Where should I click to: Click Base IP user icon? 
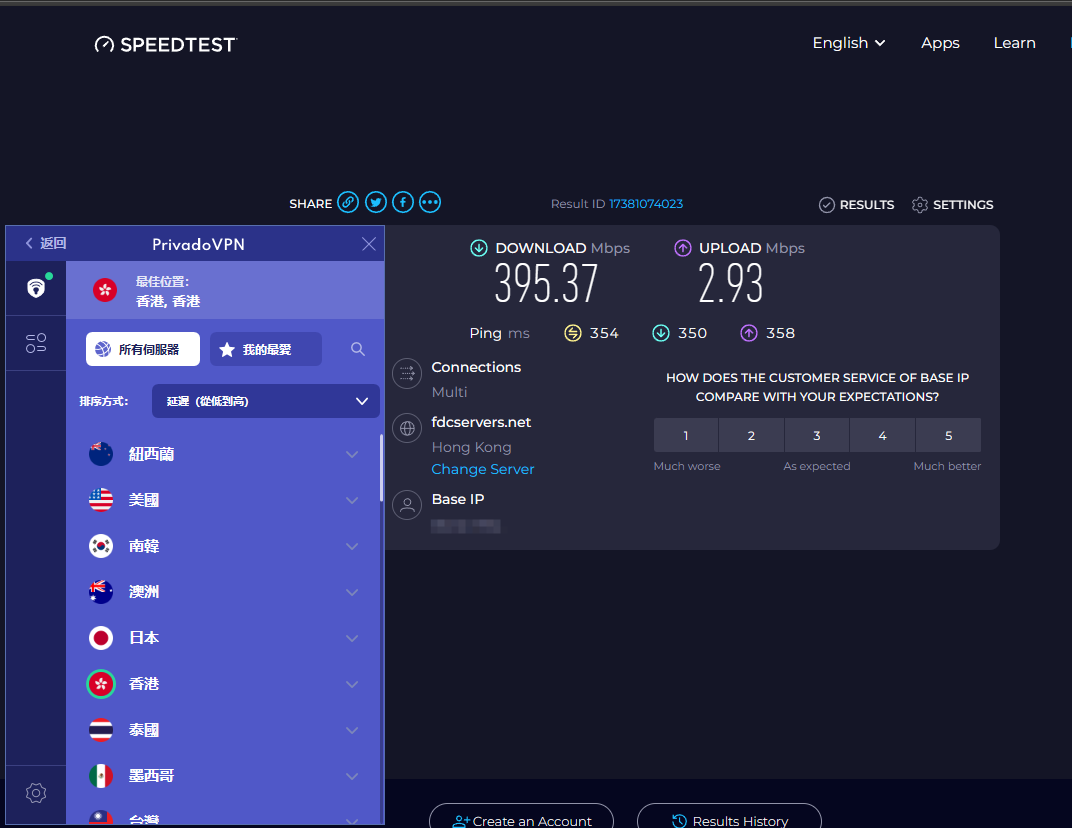click(407, 505)
